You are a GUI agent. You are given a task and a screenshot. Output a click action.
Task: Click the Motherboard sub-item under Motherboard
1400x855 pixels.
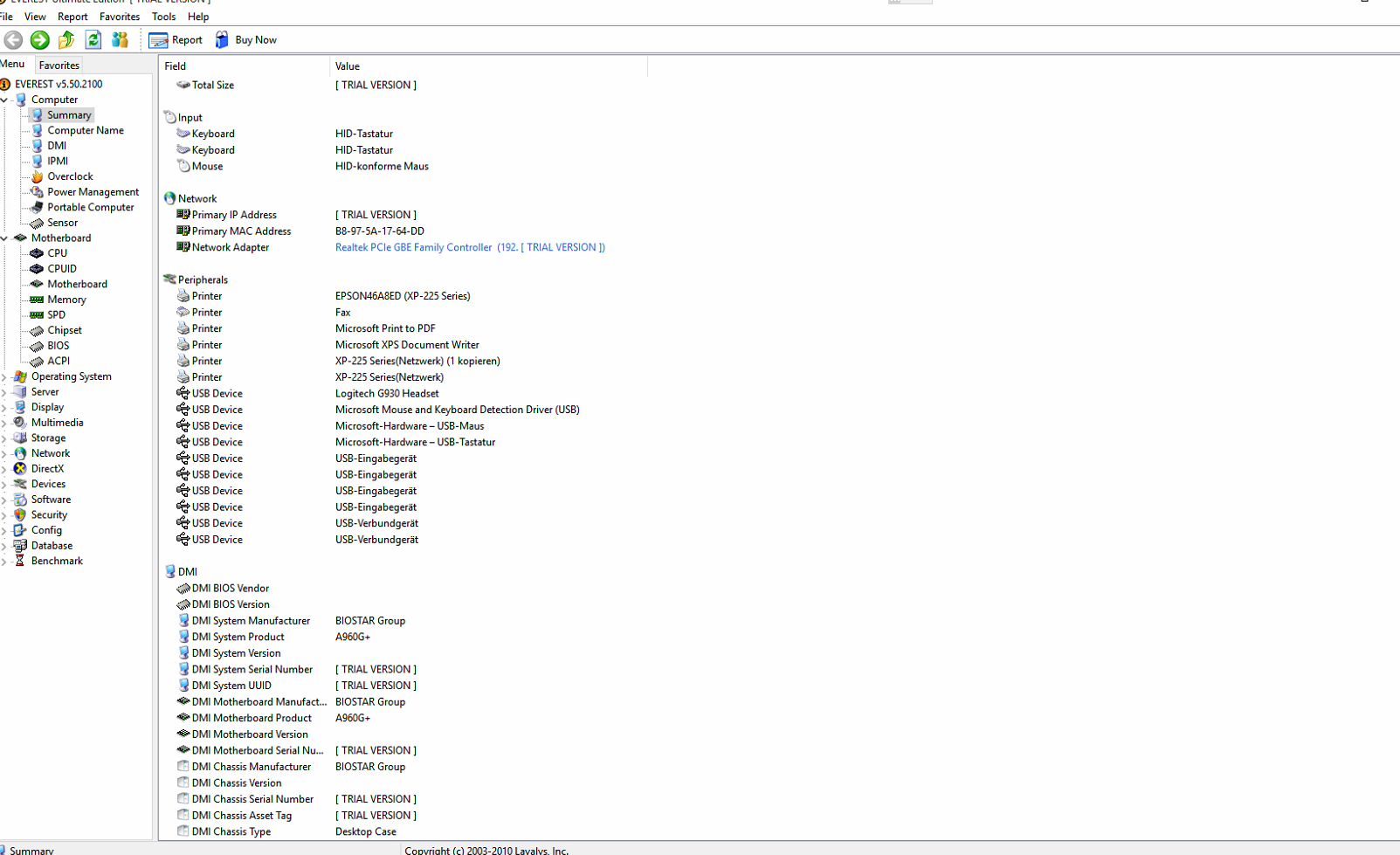point(77,284)
